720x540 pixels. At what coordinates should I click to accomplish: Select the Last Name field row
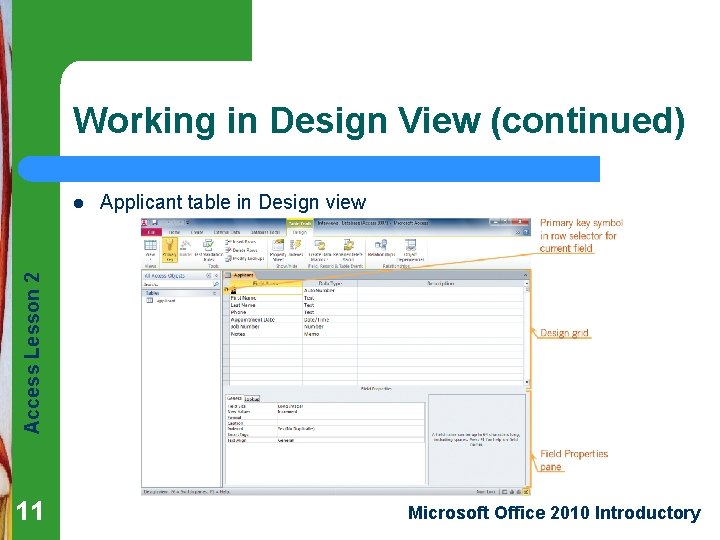click(266, 305)
